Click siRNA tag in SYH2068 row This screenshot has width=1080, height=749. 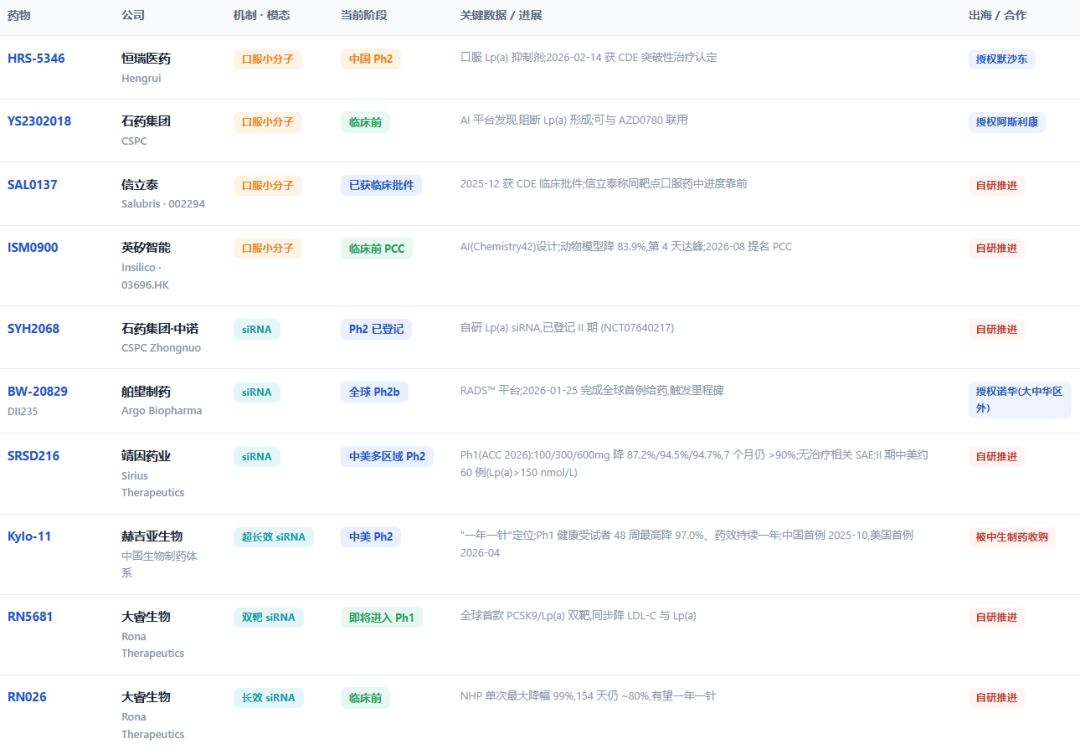[x=256, y=329]
